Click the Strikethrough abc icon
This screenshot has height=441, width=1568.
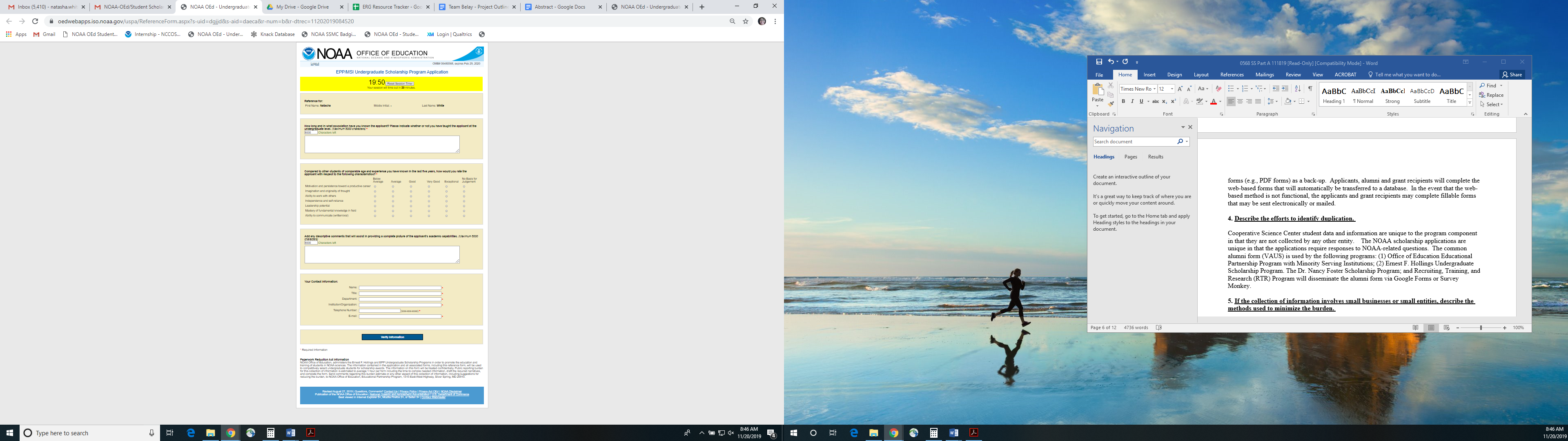[1155, 102]
